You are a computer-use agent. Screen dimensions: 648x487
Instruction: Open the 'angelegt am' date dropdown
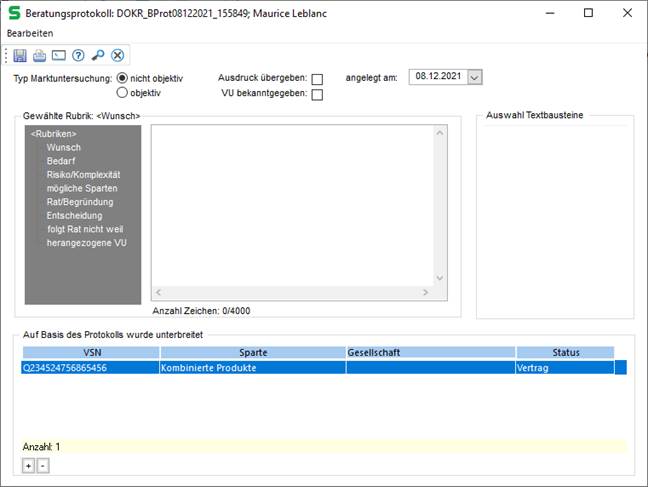pyautogui.click(x=475, y=77)
